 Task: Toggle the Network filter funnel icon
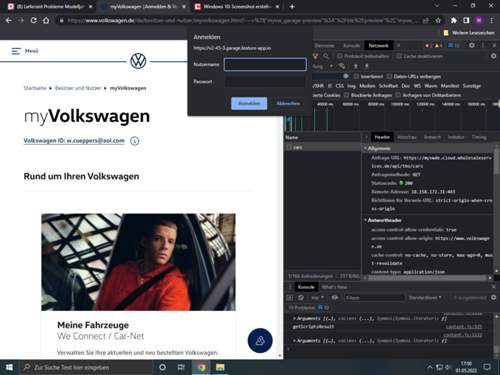pos(315,56)
